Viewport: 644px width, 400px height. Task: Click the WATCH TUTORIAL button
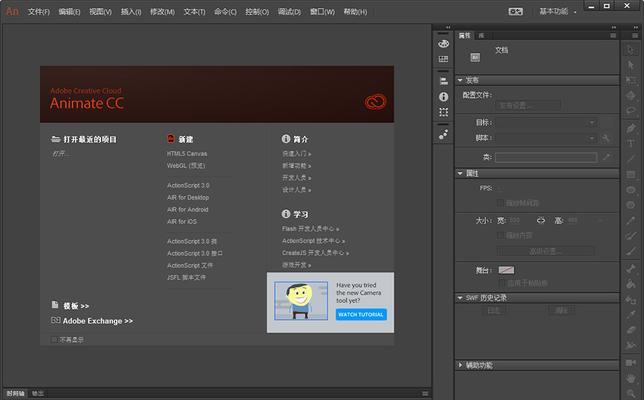pos(361,315)
